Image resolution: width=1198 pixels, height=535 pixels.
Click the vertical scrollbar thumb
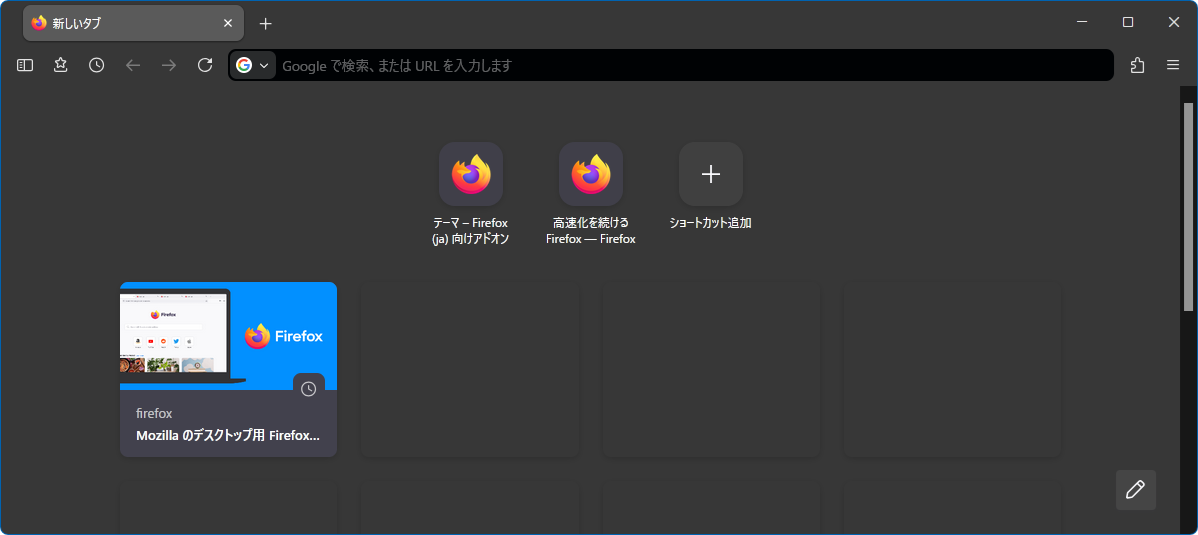coord(1188,205)
